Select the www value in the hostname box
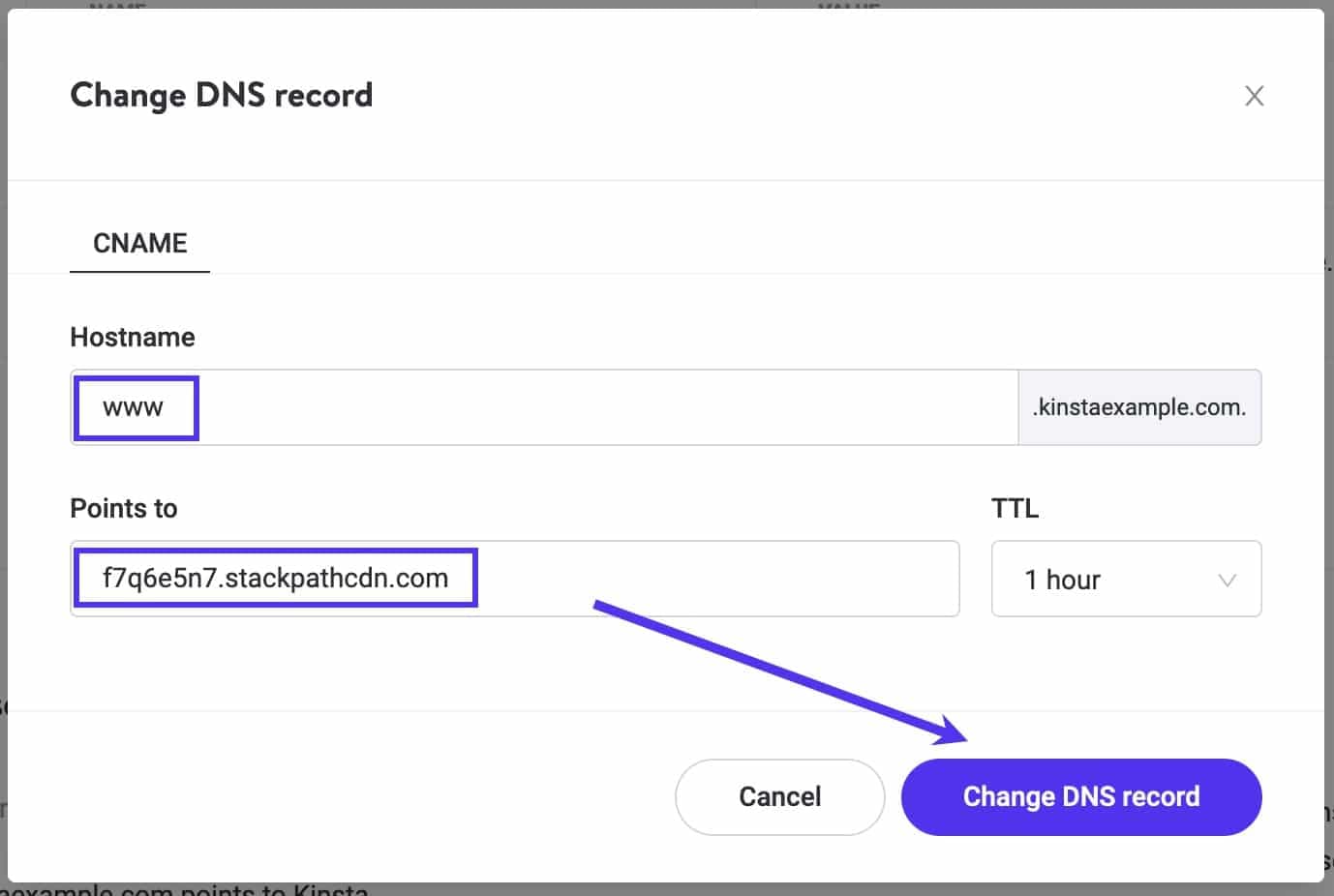The height and width of the screenshot is (896, 1334). pos(136,407)
